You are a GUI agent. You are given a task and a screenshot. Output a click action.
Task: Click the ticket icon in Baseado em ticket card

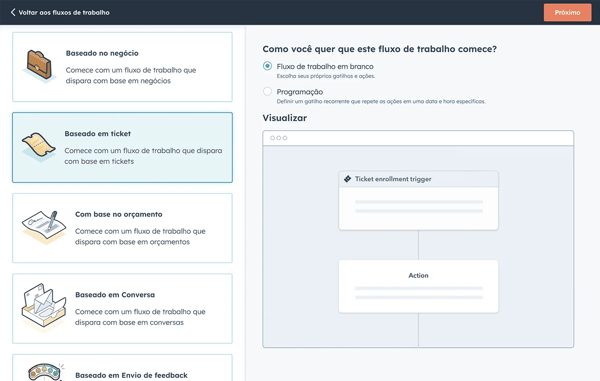[38, 146]
